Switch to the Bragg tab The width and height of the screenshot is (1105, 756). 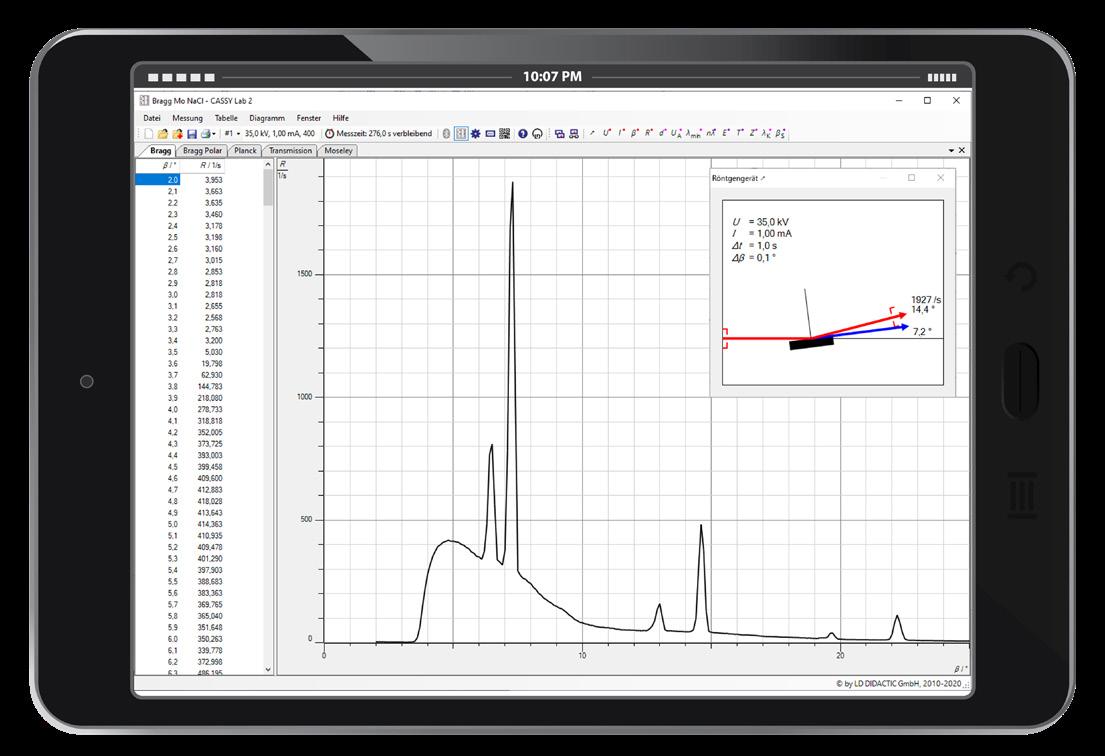[161, 150]
